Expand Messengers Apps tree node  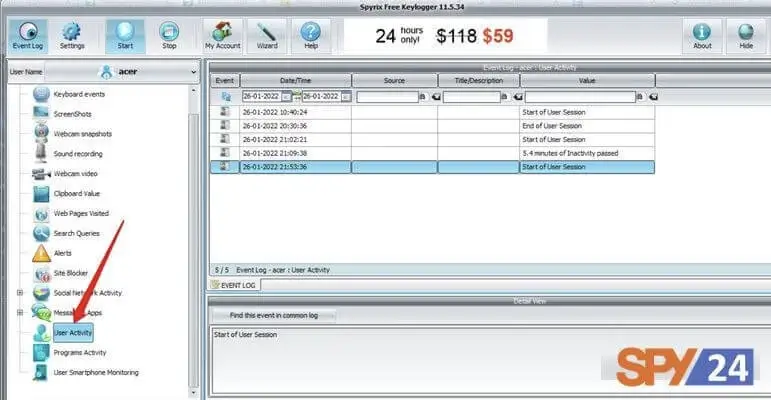[20, 312]
